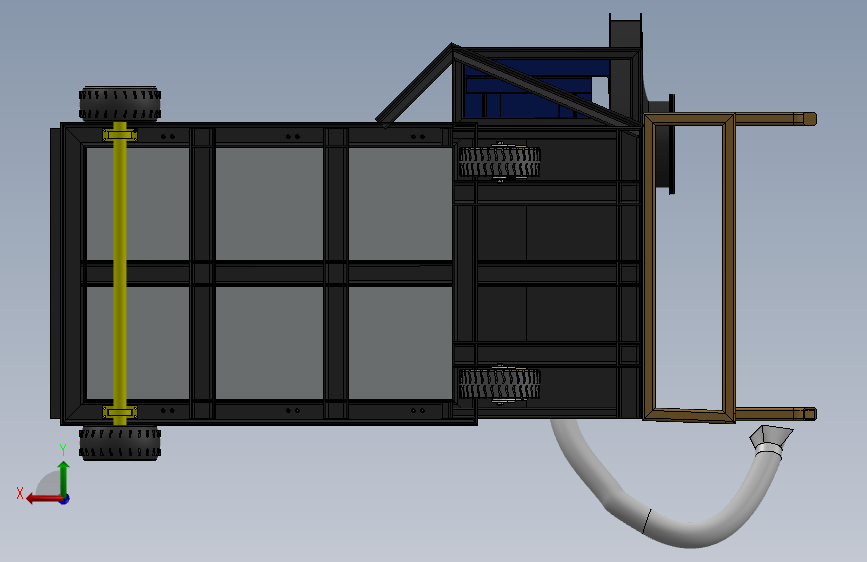Select the yellow axle bearing bracket near bottom tire
Image resolution: width=867 pixels, height=562 pixels.
pos(120,412)
